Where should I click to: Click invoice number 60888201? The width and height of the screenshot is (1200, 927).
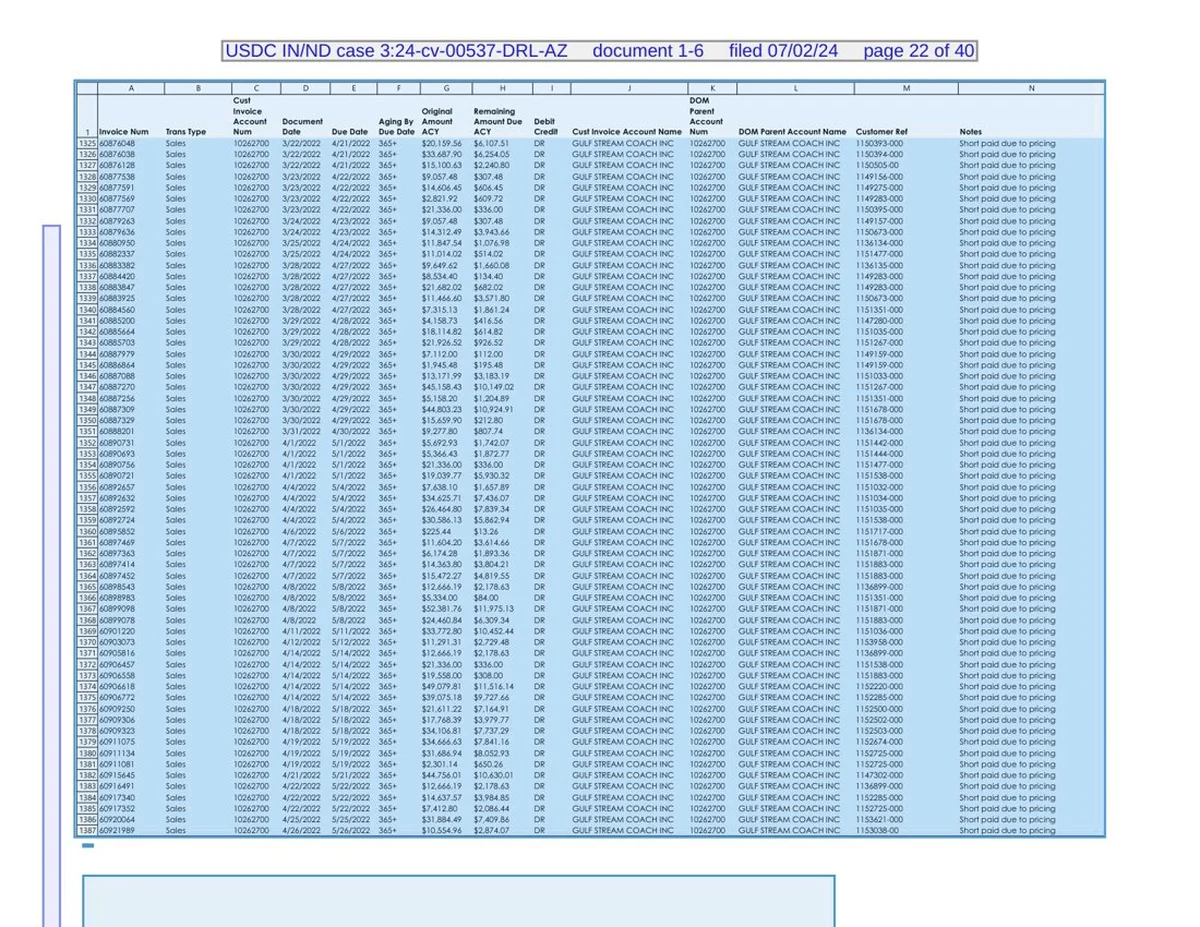point(117,431)
